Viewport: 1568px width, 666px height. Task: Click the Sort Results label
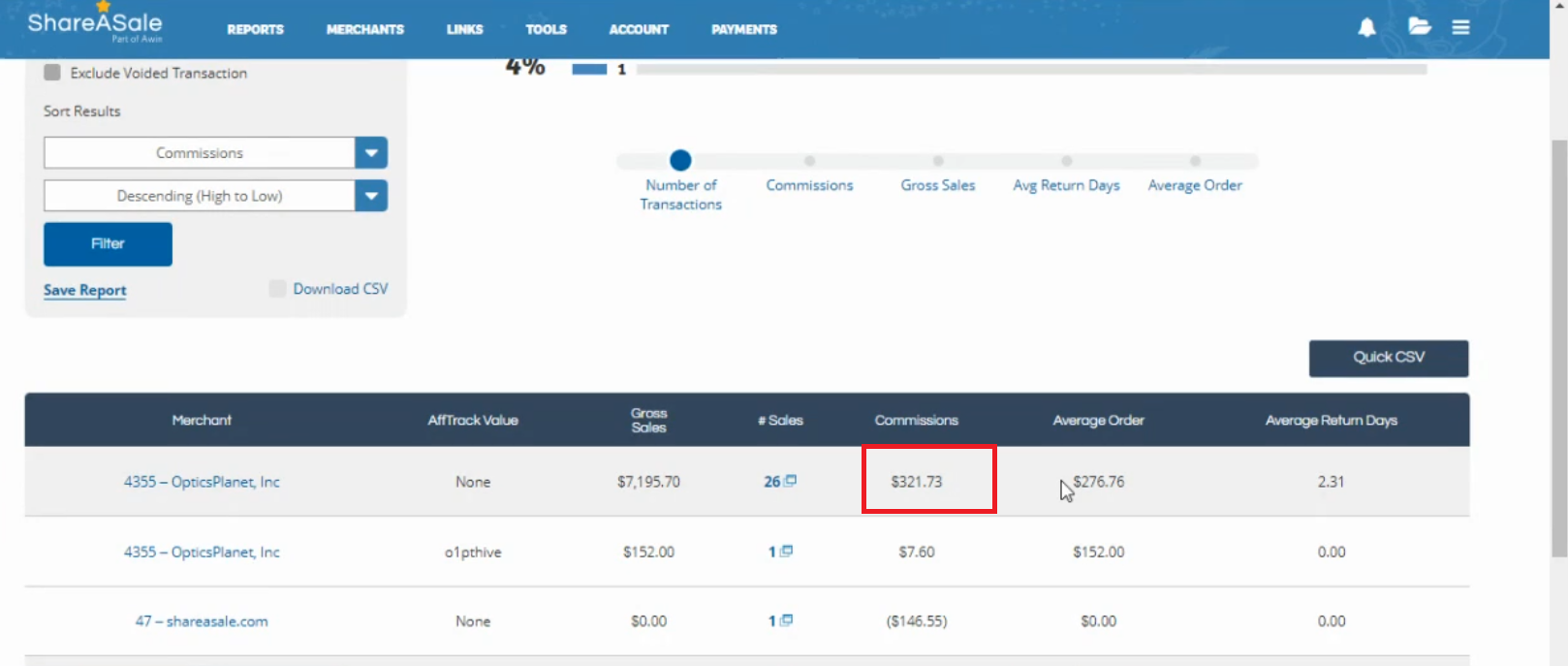pyautogui.click(x=82, y=111)
